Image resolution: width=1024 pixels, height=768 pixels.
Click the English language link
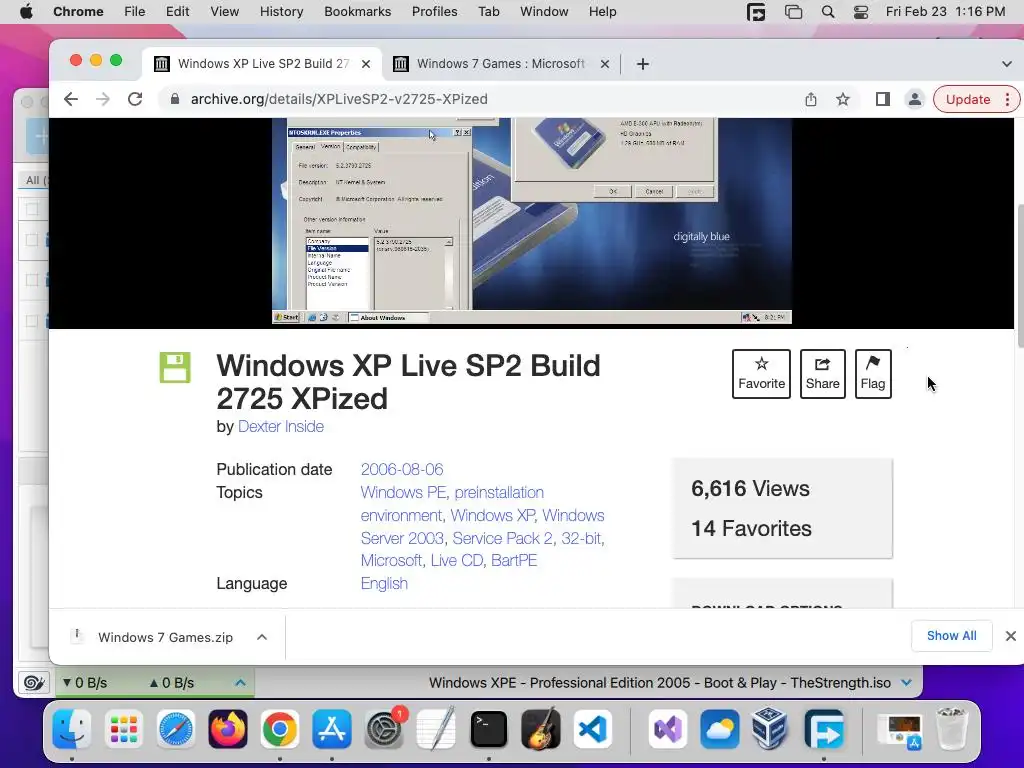384,583
